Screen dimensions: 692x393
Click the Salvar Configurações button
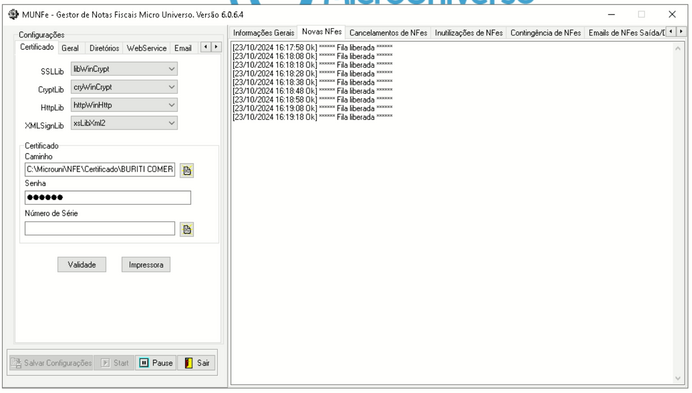click(52, 363)
